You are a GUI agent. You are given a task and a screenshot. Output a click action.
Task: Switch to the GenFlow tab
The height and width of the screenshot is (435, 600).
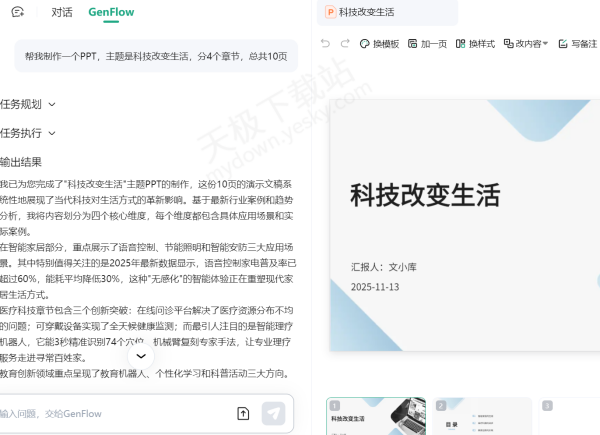tap(110, 12)
